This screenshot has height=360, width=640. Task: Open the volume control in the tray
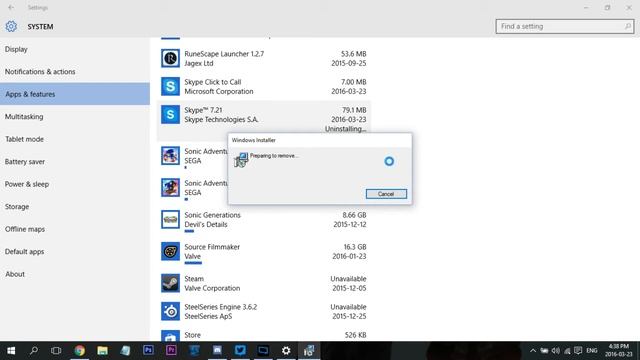[x=556, y=351]
